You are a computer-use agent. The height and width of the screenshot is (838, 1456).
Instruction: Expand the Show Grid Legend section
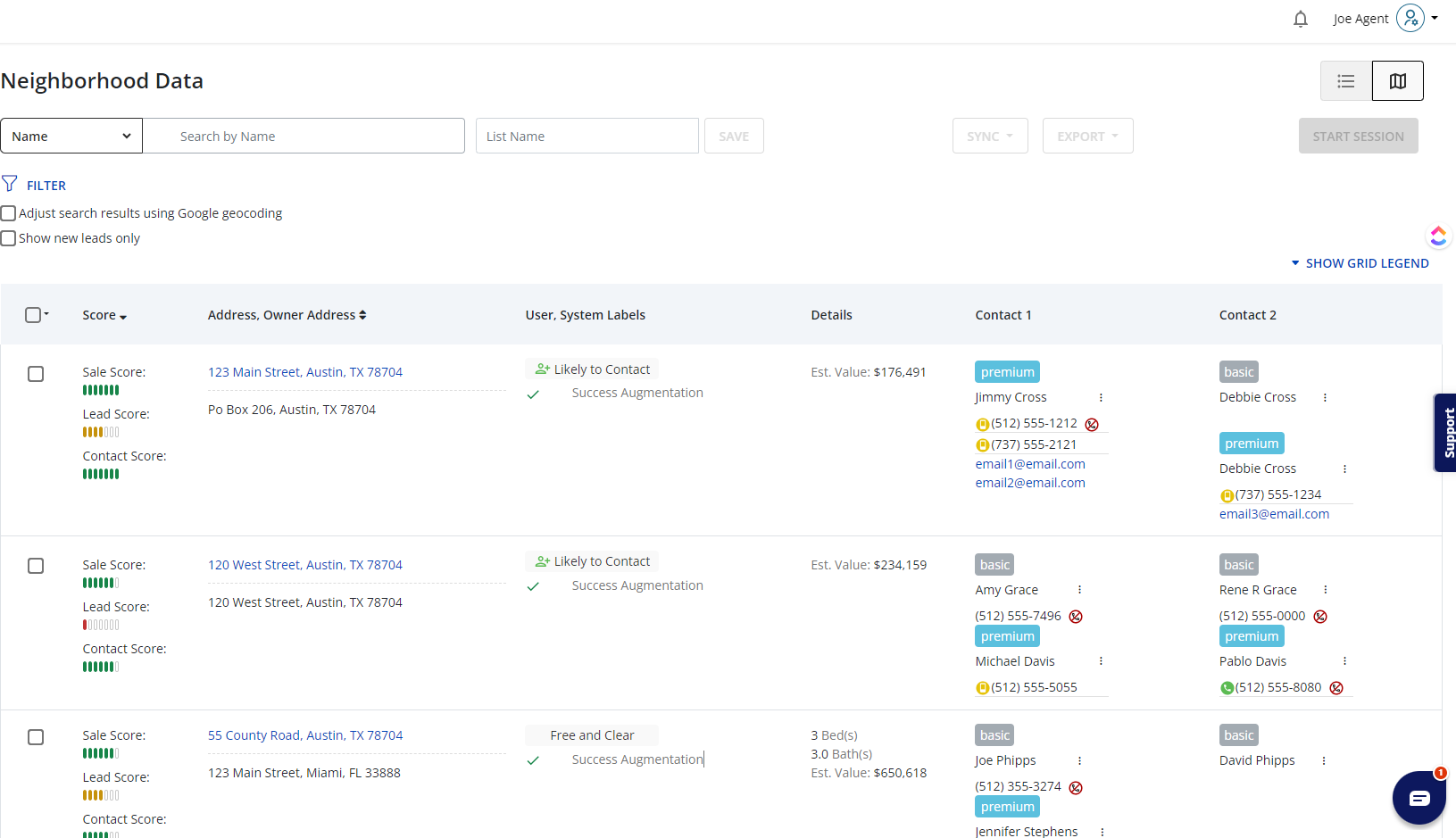coord(1360,263)
